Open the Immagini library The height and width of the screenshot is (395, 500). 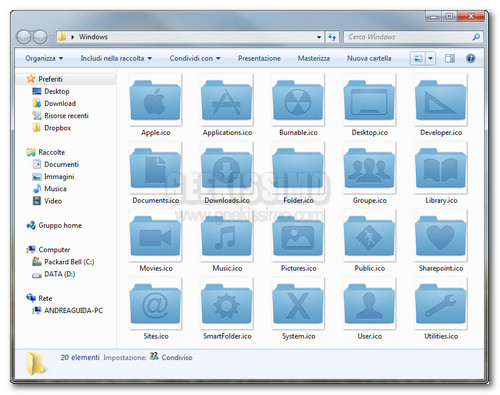(59, 177)
